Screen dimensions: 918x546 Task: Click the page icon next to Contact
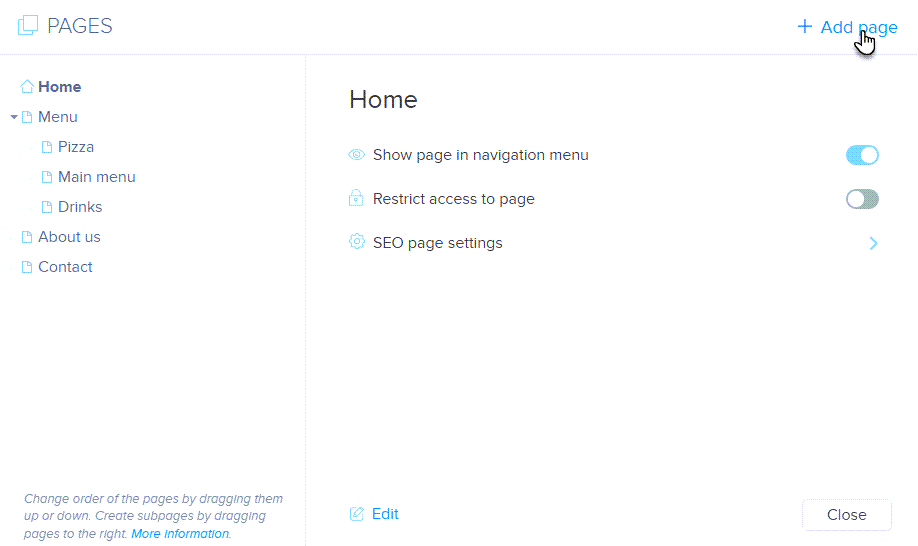pyautogui.click(x=27, y=267)
